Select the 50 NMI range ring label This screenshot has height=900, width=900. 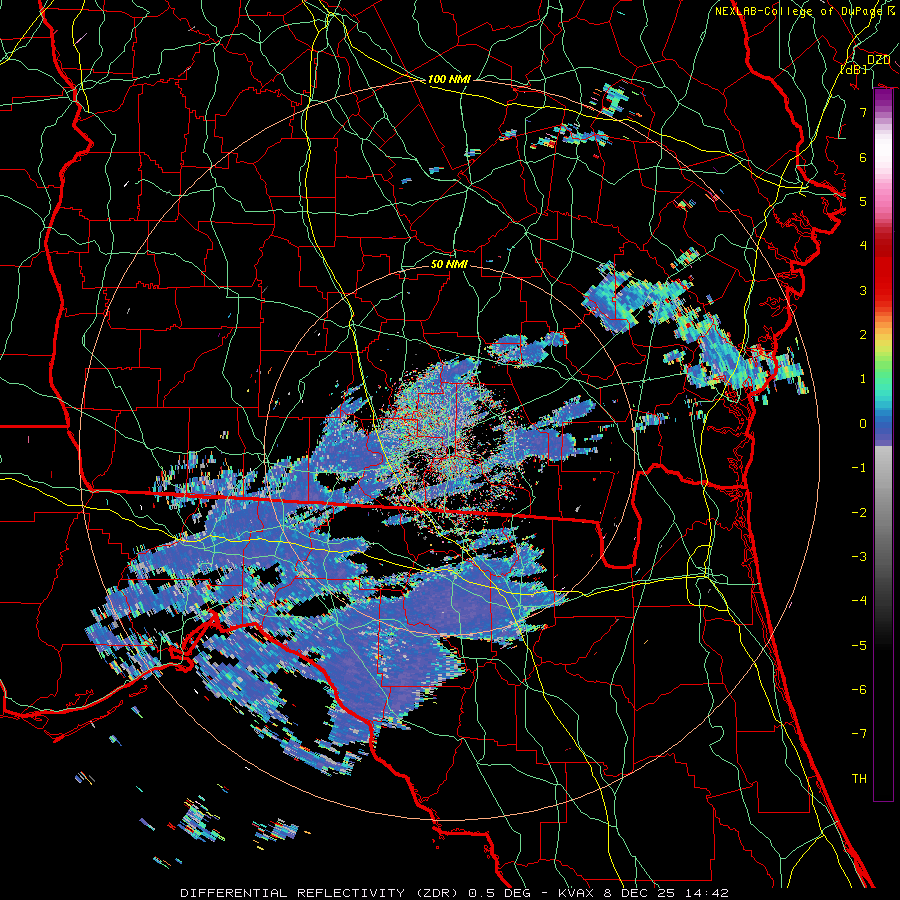(449, 264)
